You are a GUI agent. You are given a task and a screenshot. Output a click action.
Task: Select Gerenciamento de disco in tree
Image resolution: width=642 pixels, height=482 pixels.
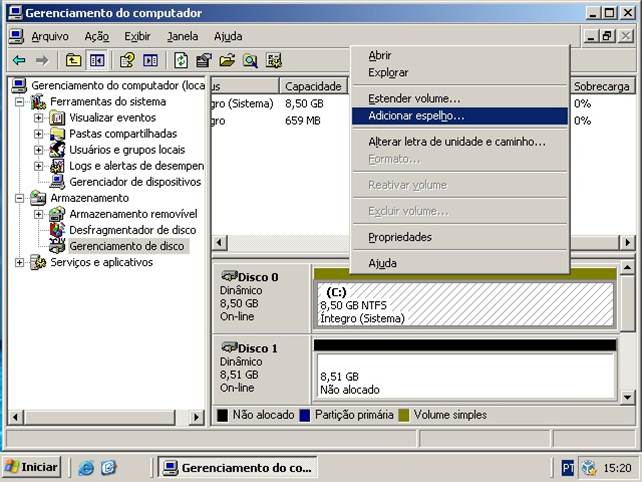(127, 246)
